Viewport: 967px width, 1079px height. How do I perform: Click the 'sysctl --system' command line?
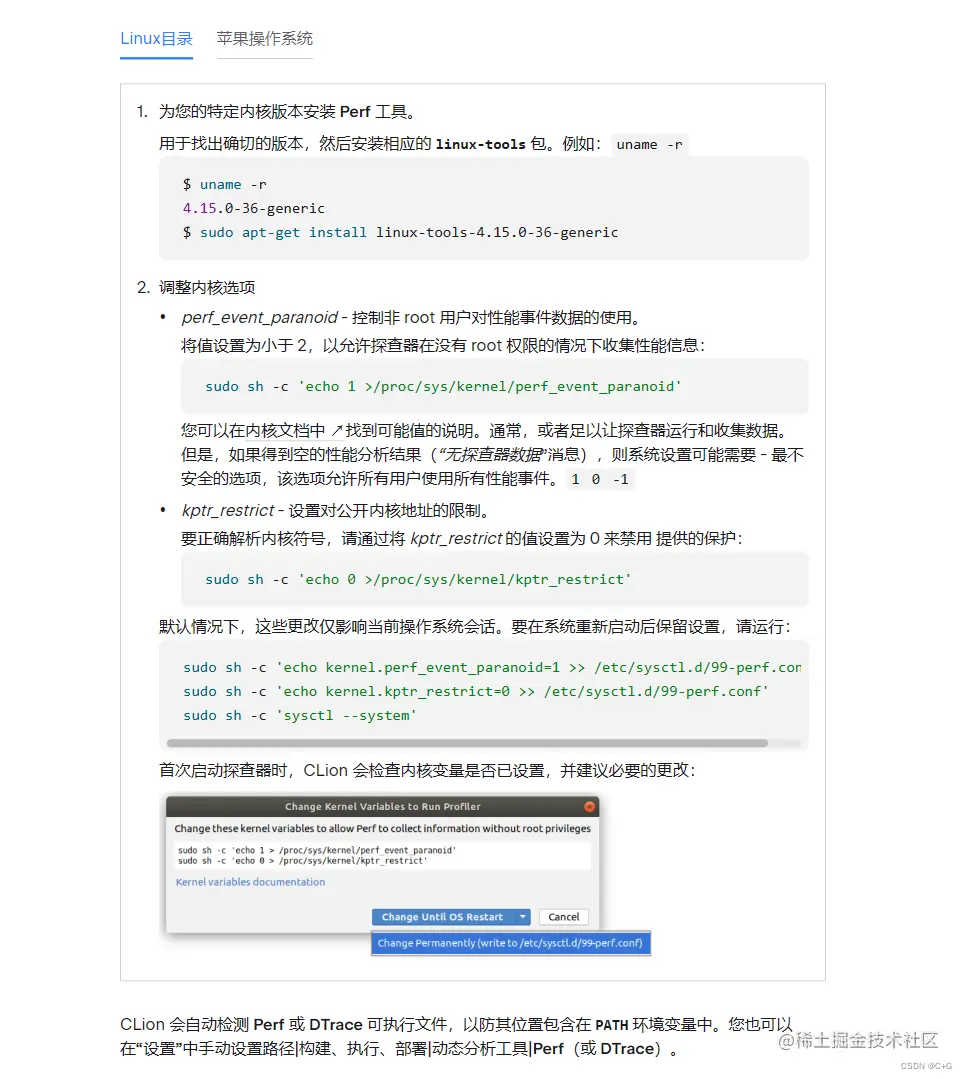click(299, 716)
